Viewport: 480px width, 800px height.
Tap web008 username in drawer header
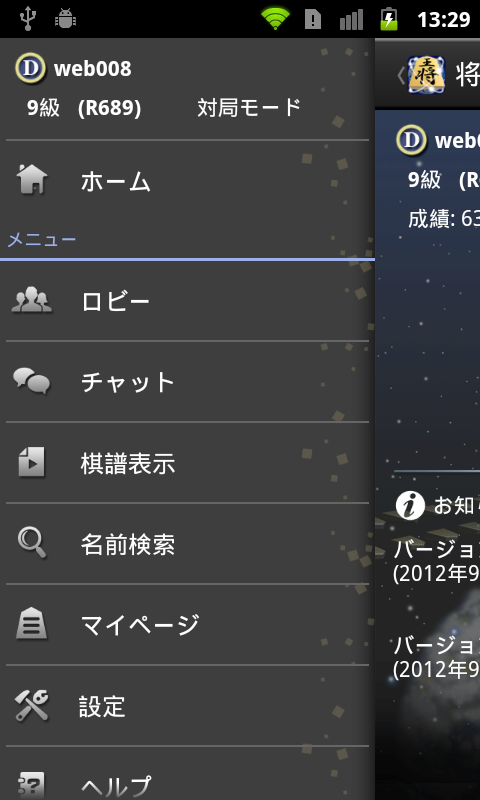click(x=92, y=69)
